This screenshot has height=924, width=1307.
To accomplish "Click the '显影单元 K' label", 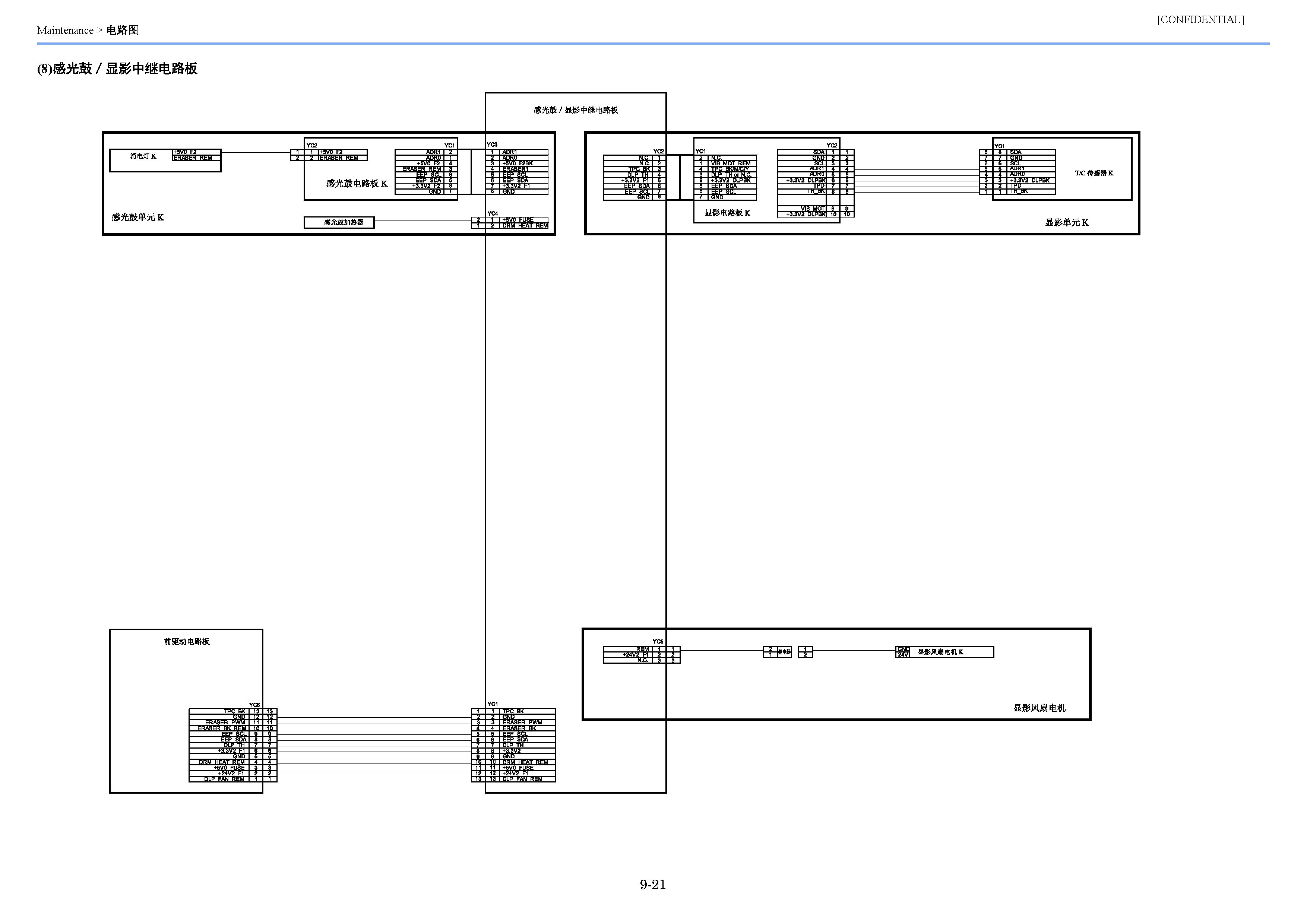I will [1066, 222].
